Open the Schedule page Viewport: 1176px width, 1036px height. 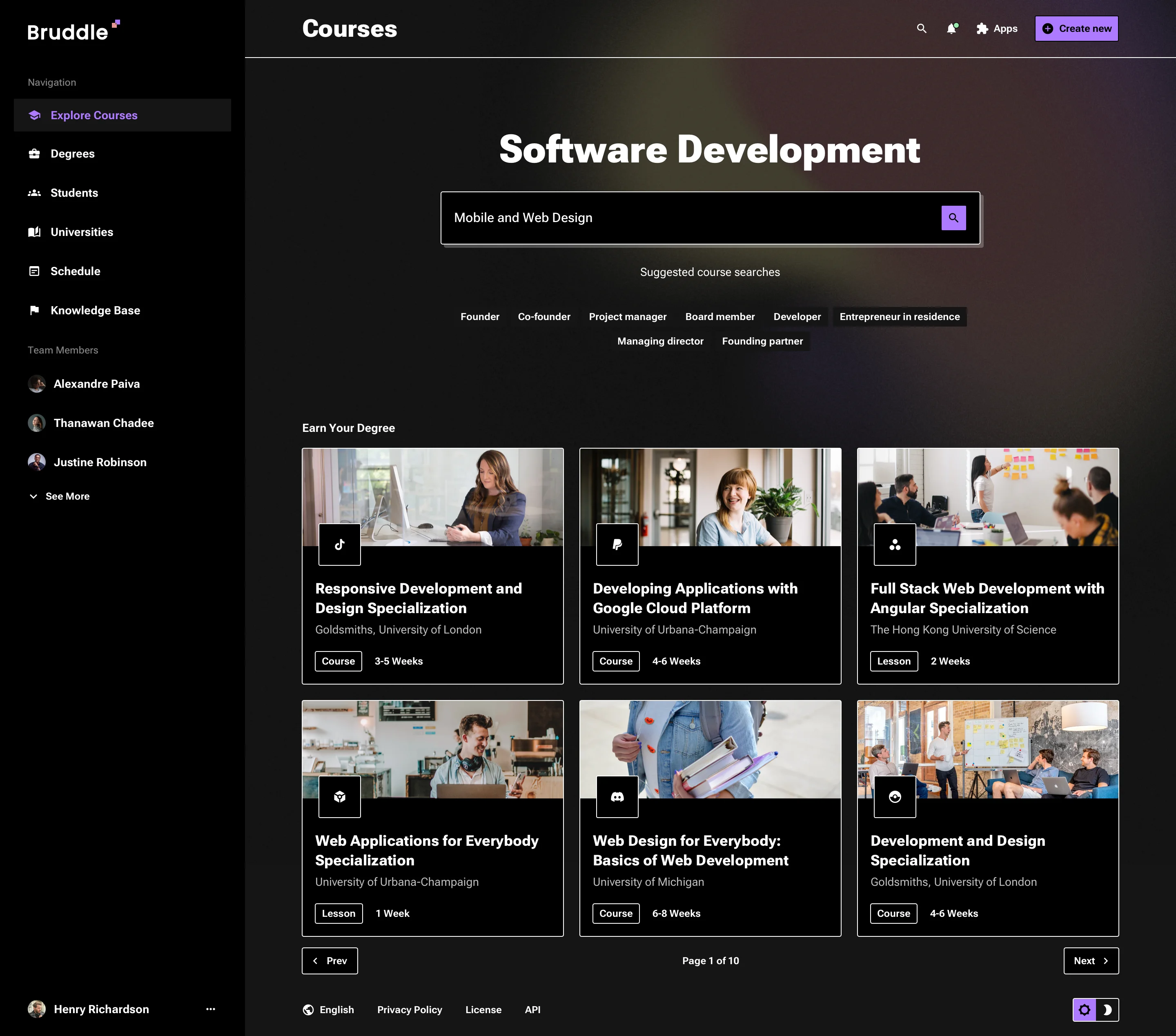click(x=76, y=271)
